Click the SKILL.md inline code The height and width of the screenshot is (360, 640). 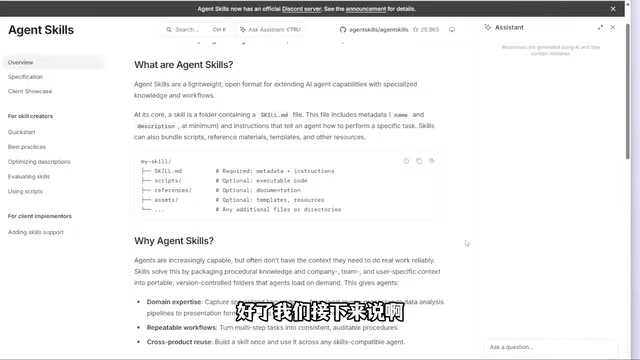pyautogui.click(x=274, y=115)
